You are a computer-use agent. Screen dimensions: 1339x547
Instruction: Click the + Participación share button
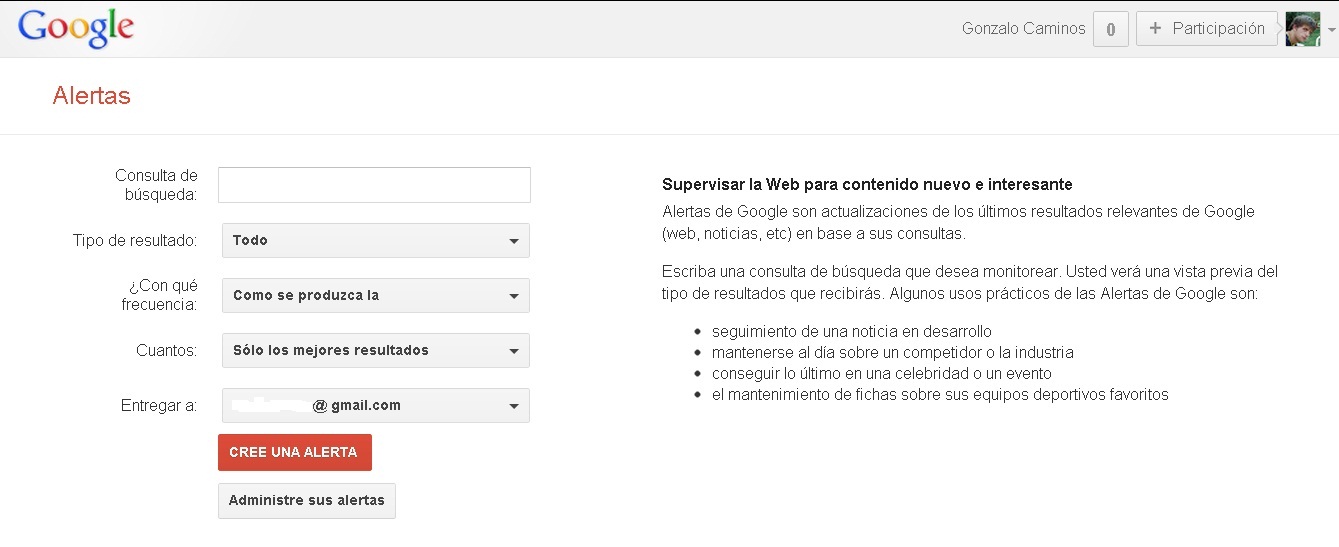(x=1207, y=29)
